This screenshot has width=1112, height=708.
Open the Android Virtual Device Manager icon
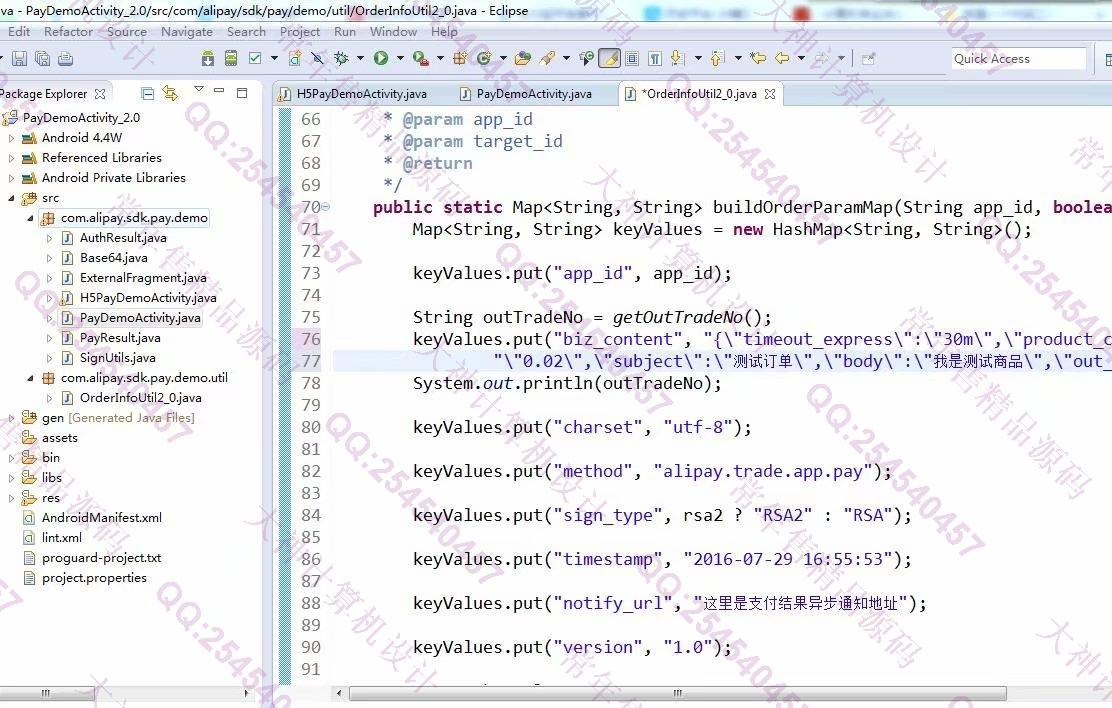[x=230, y=59]
